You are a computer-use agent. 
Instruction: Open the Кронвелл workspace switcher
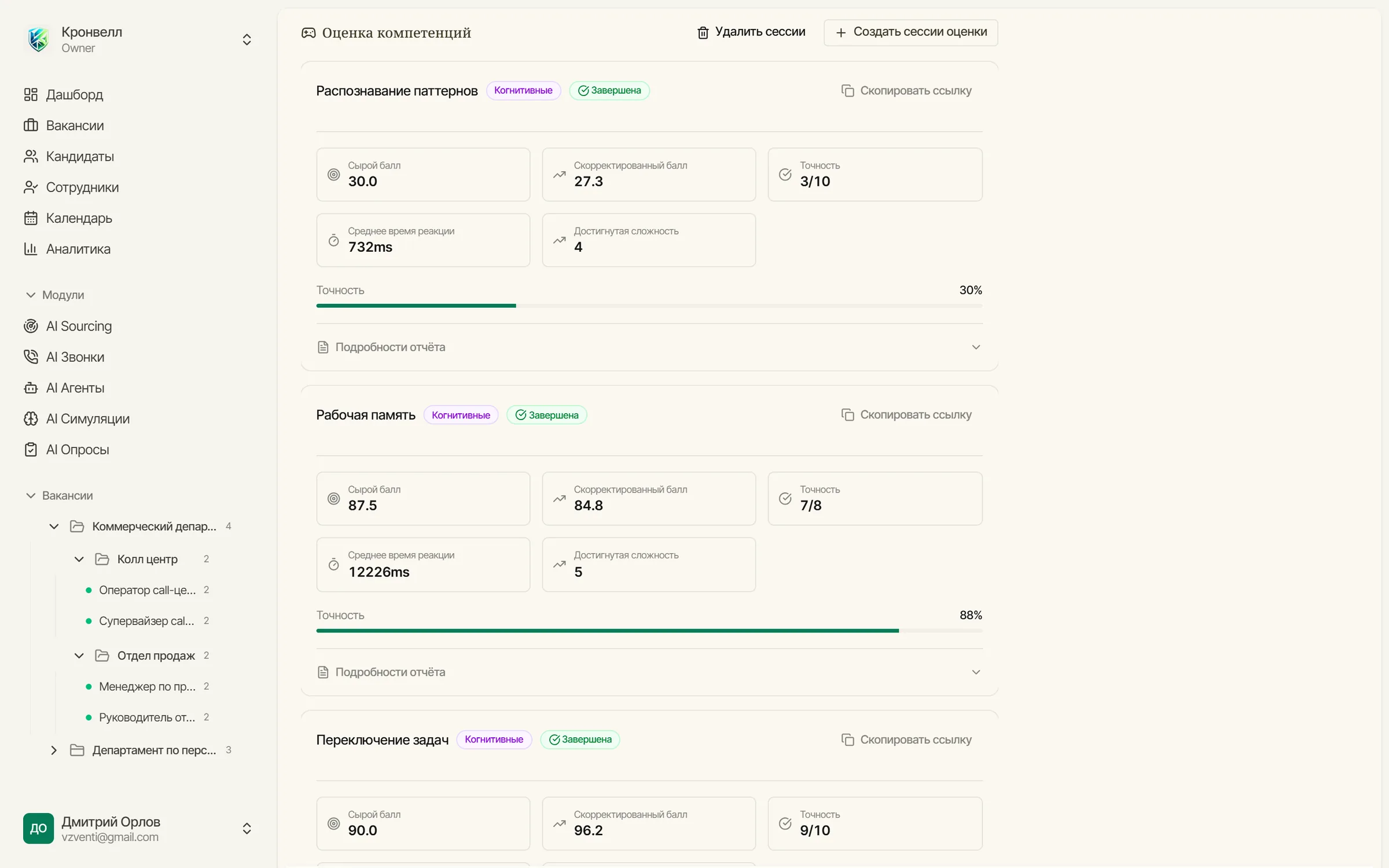pyautogui.click(x=139, y=39)
